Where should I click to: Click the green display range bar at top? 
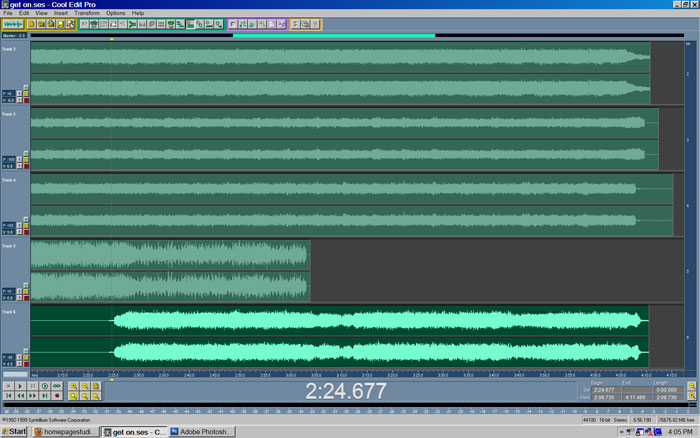click(x=334, y=35)
